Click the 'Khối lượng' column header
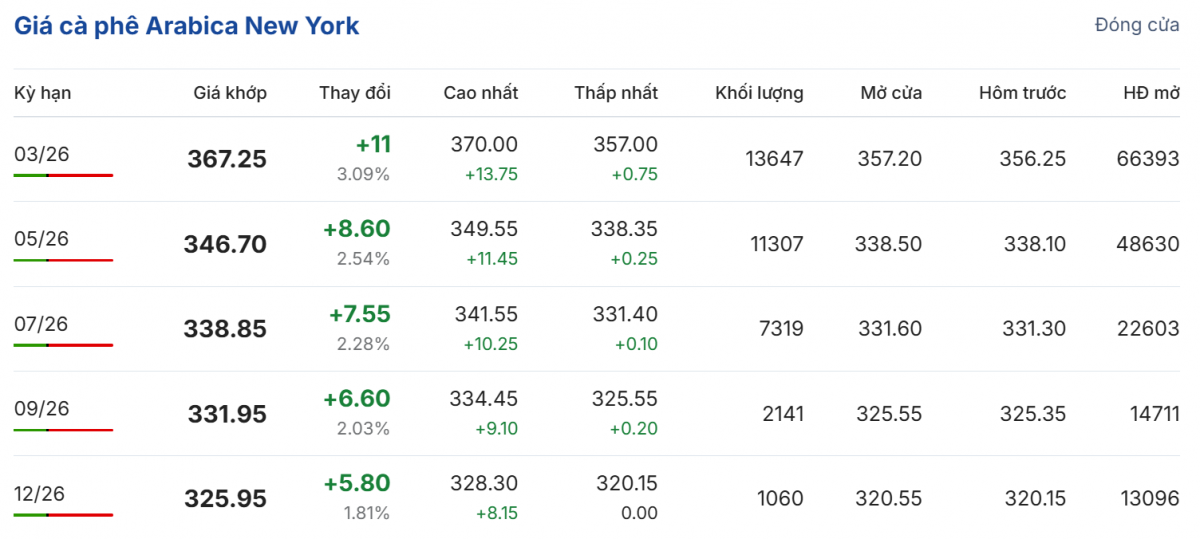The image size is (1200, 539). 759,93
